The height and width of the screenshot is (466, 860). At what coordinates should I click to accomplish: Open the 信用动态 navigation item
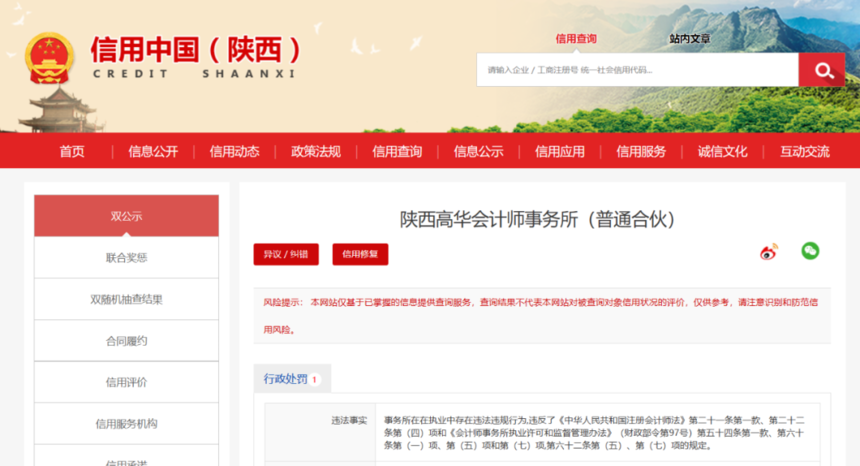234,151
